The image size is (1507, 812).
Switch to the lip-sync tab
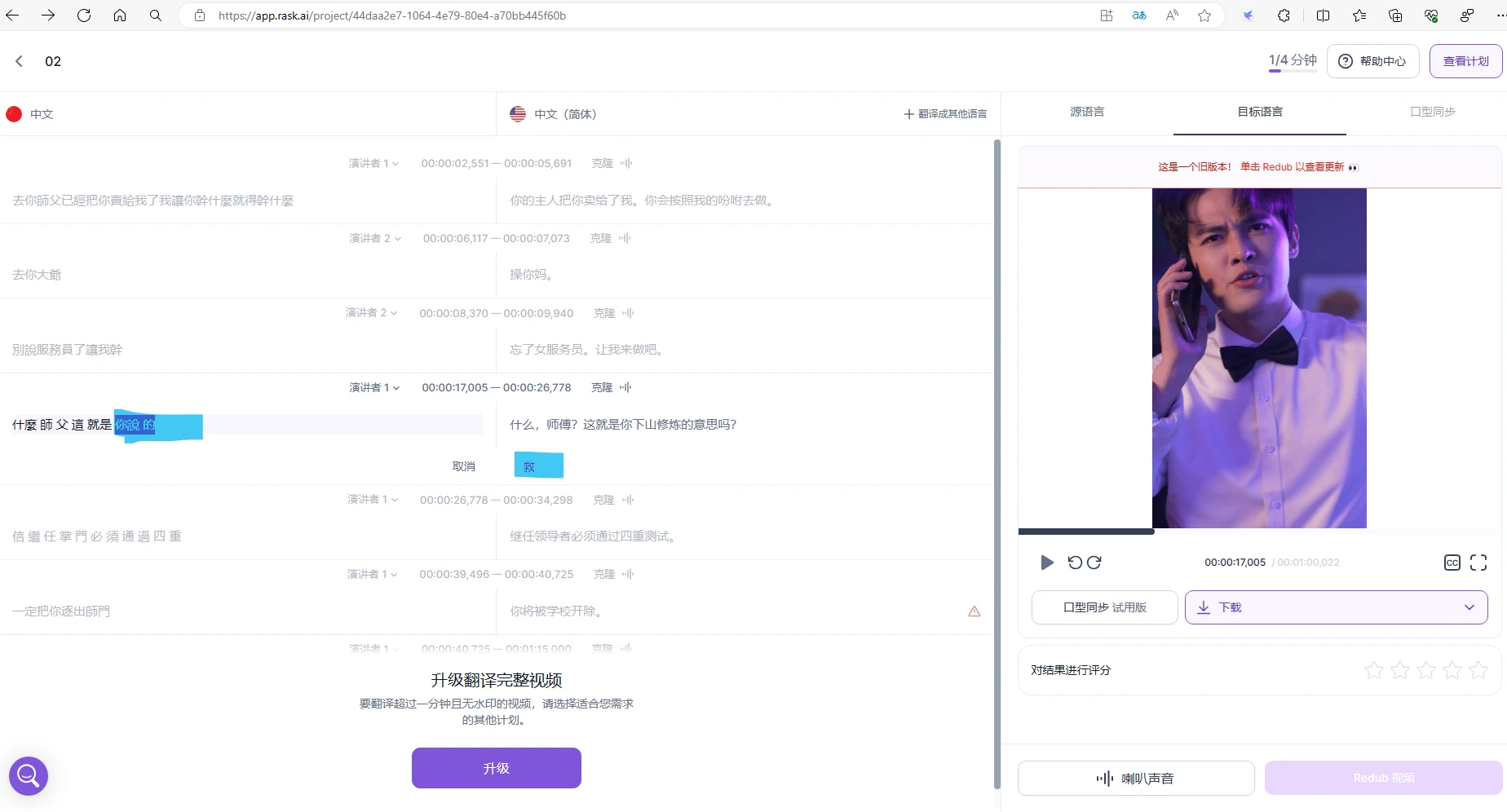tap(1433, 112)
